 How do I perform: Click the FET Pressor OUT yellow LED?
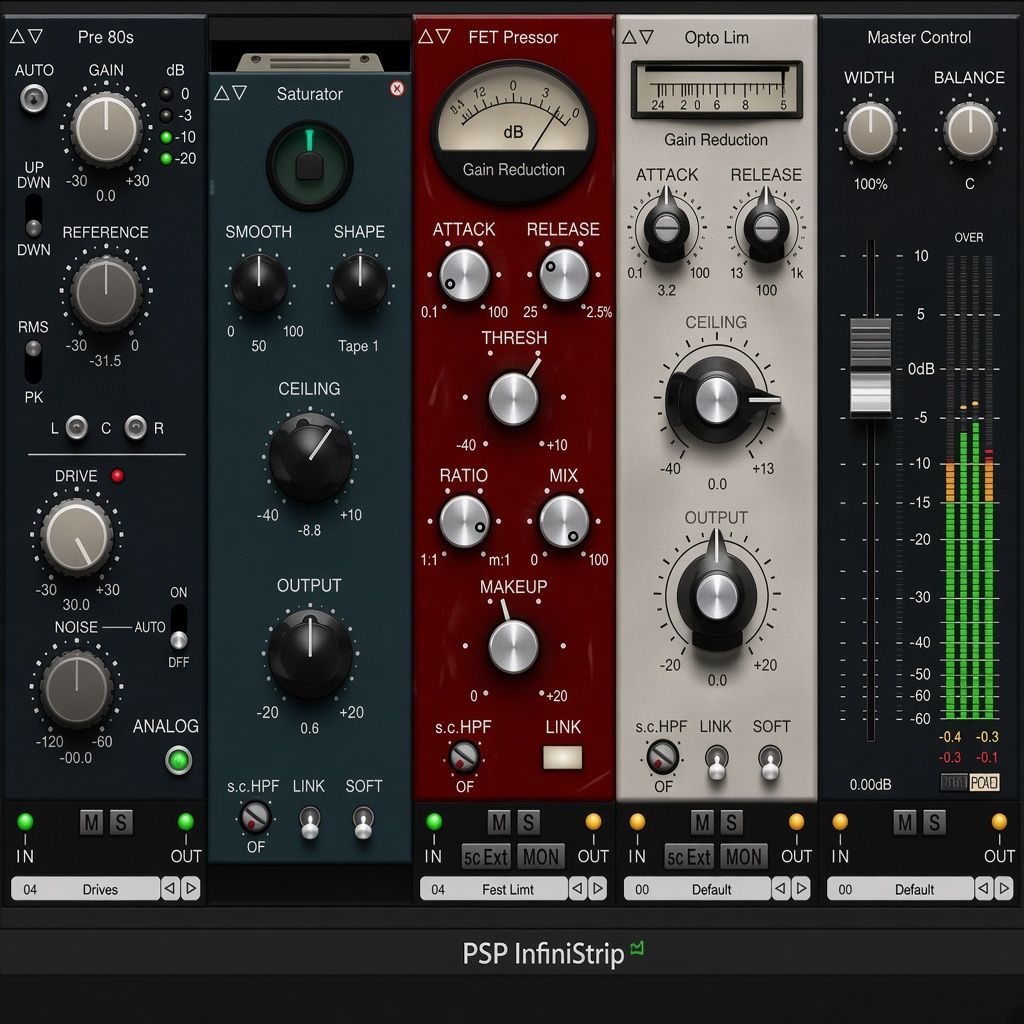593,822
